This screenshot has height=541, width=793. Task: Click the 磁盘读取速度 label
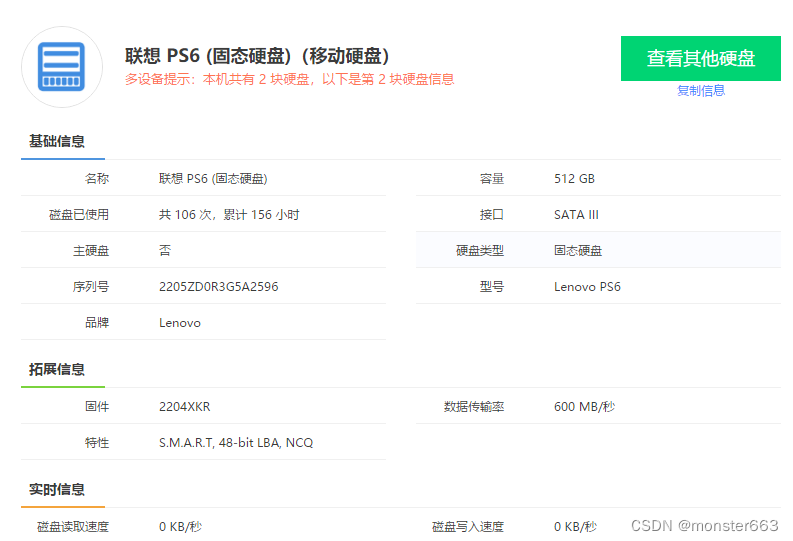[x=73, y=526]
